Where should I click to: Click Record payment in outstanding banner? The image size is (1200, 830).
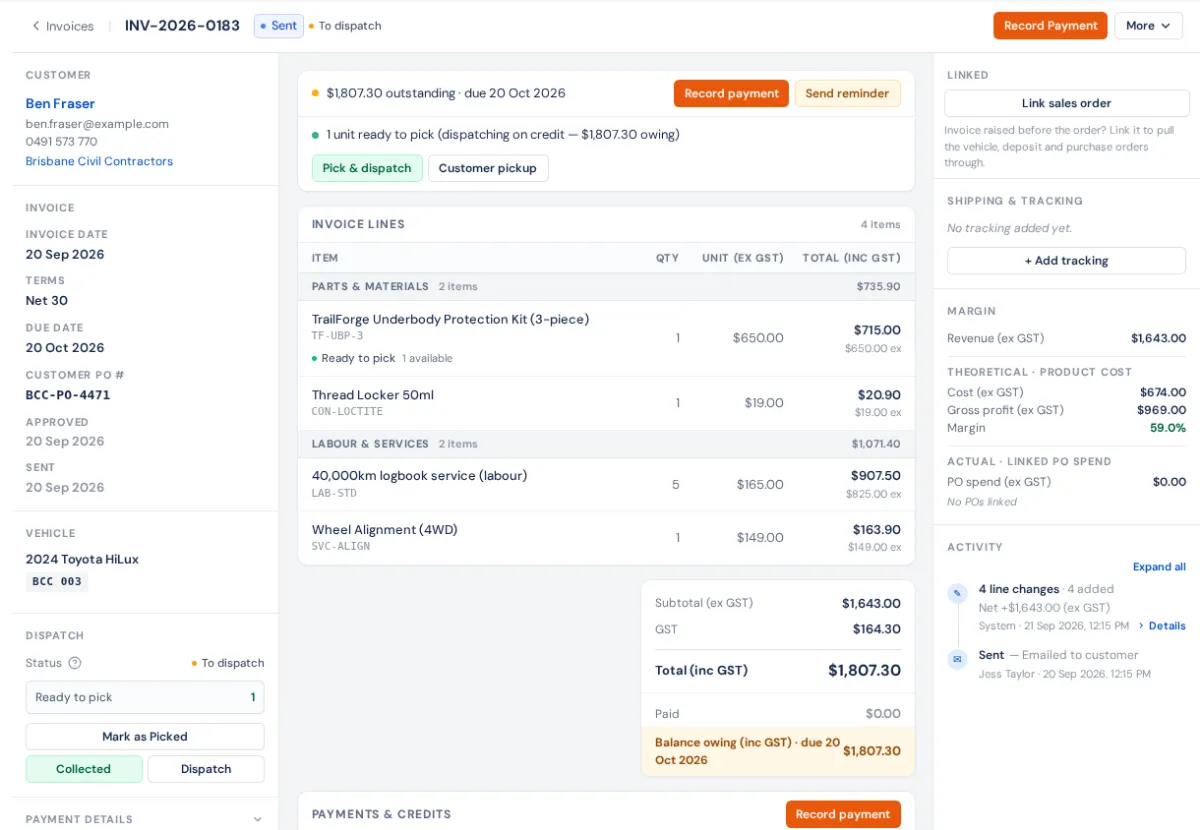click(731, 93)
